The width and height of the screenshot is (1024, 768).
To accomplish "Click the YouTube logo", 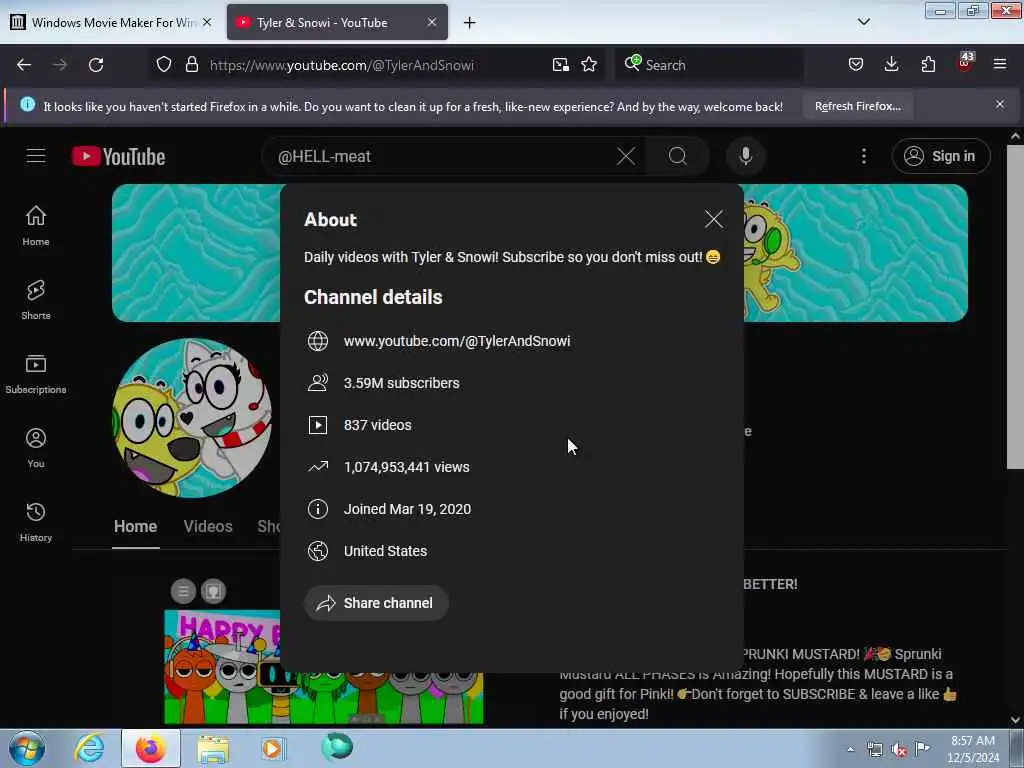I will [x=119, y=157].
